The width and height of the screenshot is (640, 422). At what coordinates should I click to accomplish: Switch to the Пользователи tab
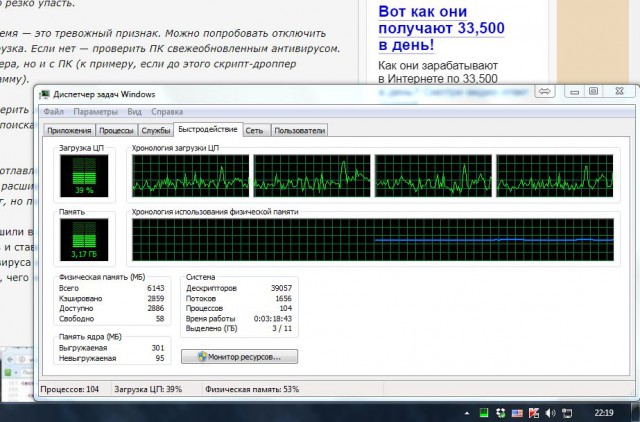point(300,131)
